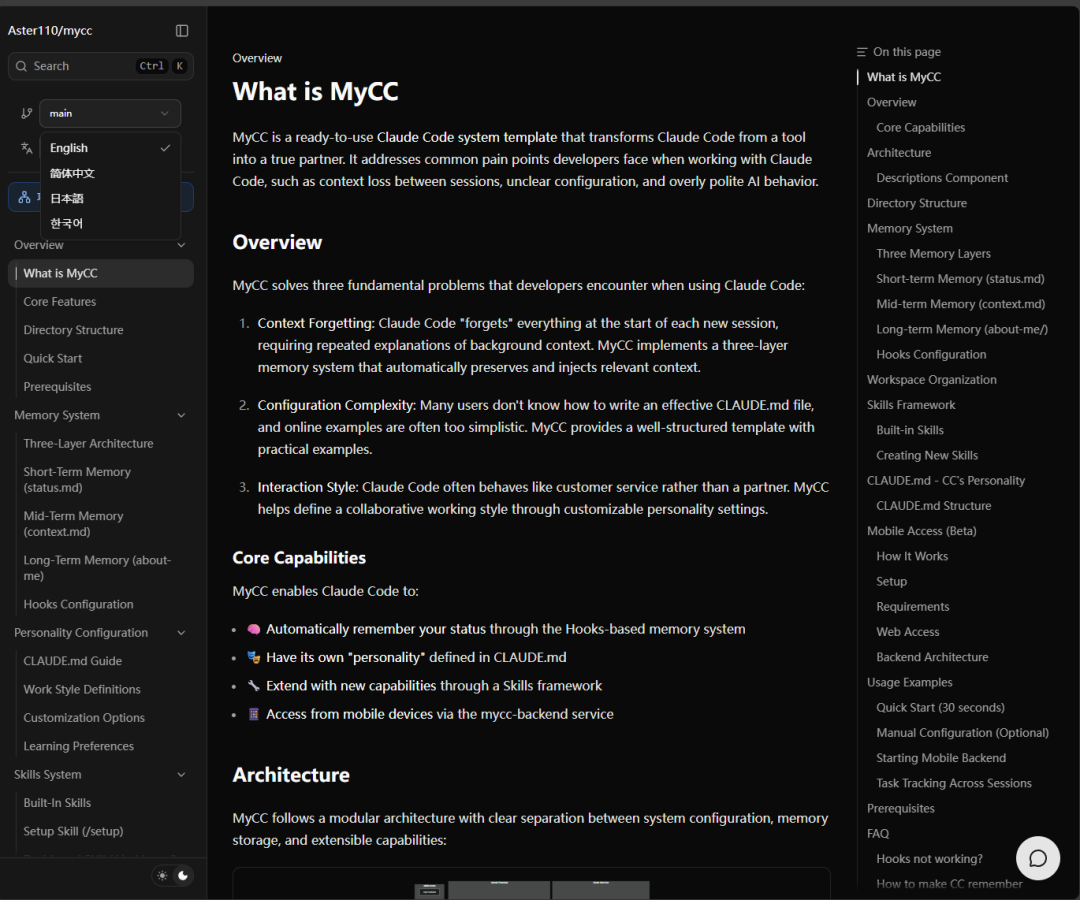Click the Ctrl K shortcut badge

click(162, 66)
